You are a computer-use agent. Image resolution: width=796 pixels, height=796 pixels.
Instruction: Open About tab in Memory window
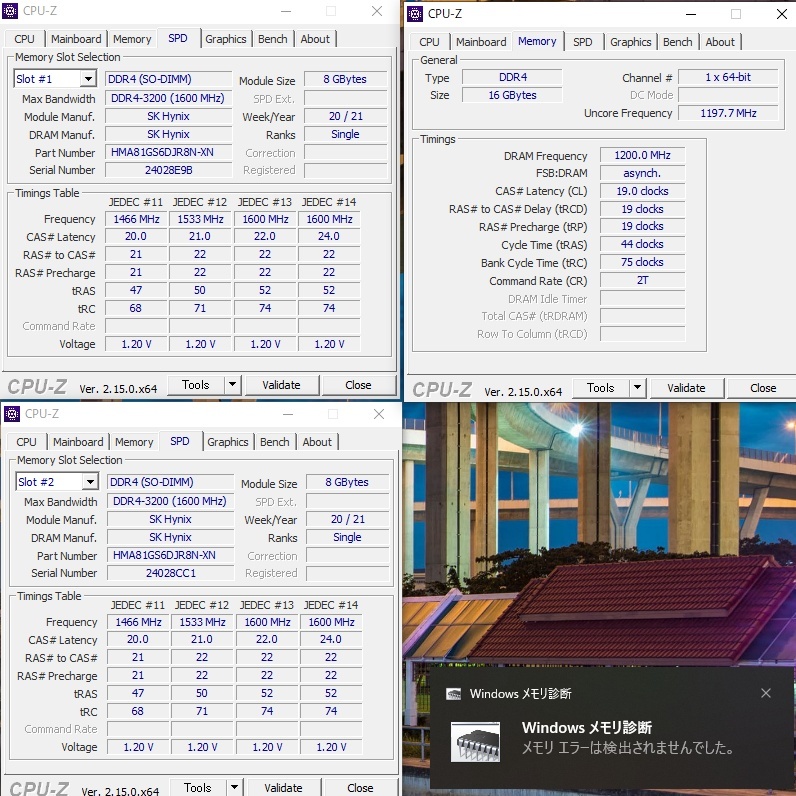coord(720,42)
